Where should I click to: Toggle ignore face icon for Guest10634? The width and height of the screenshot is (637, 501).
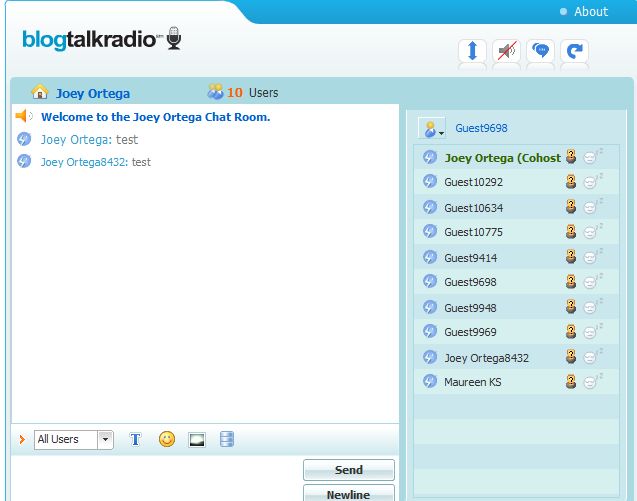[592, 207]
